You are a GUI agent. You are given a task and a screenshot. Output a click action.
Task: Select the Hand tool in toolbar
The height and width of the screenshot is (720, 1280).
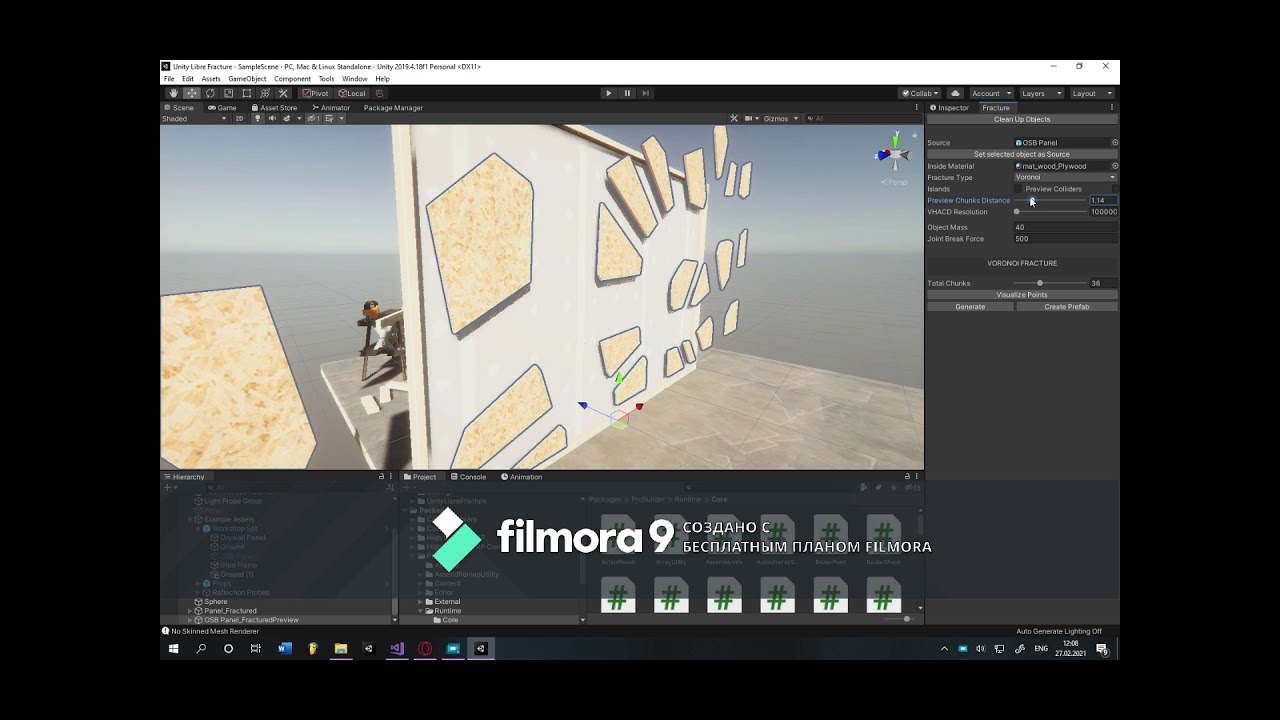(173, 93)
